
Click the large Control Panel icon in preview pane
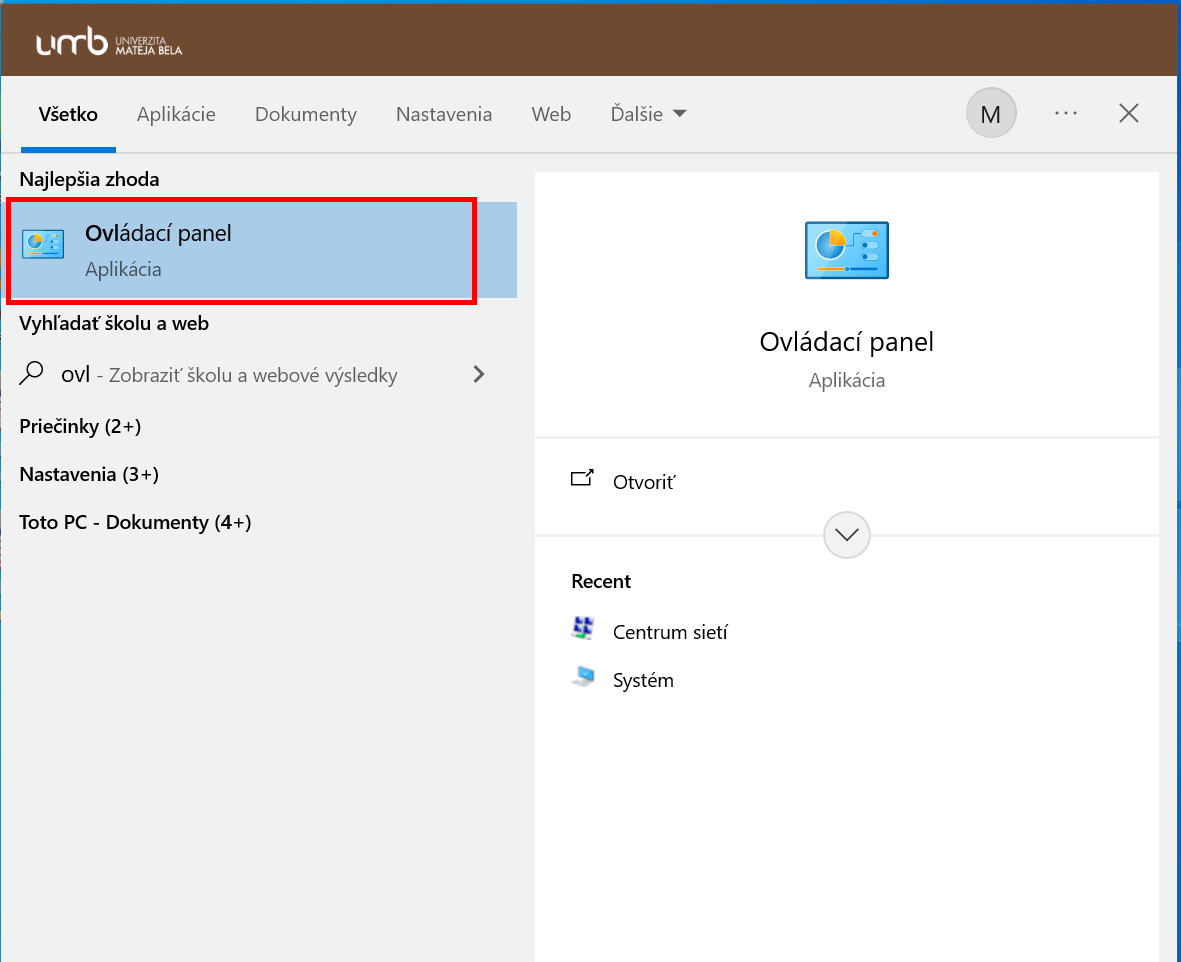click(x=847, y=250)
